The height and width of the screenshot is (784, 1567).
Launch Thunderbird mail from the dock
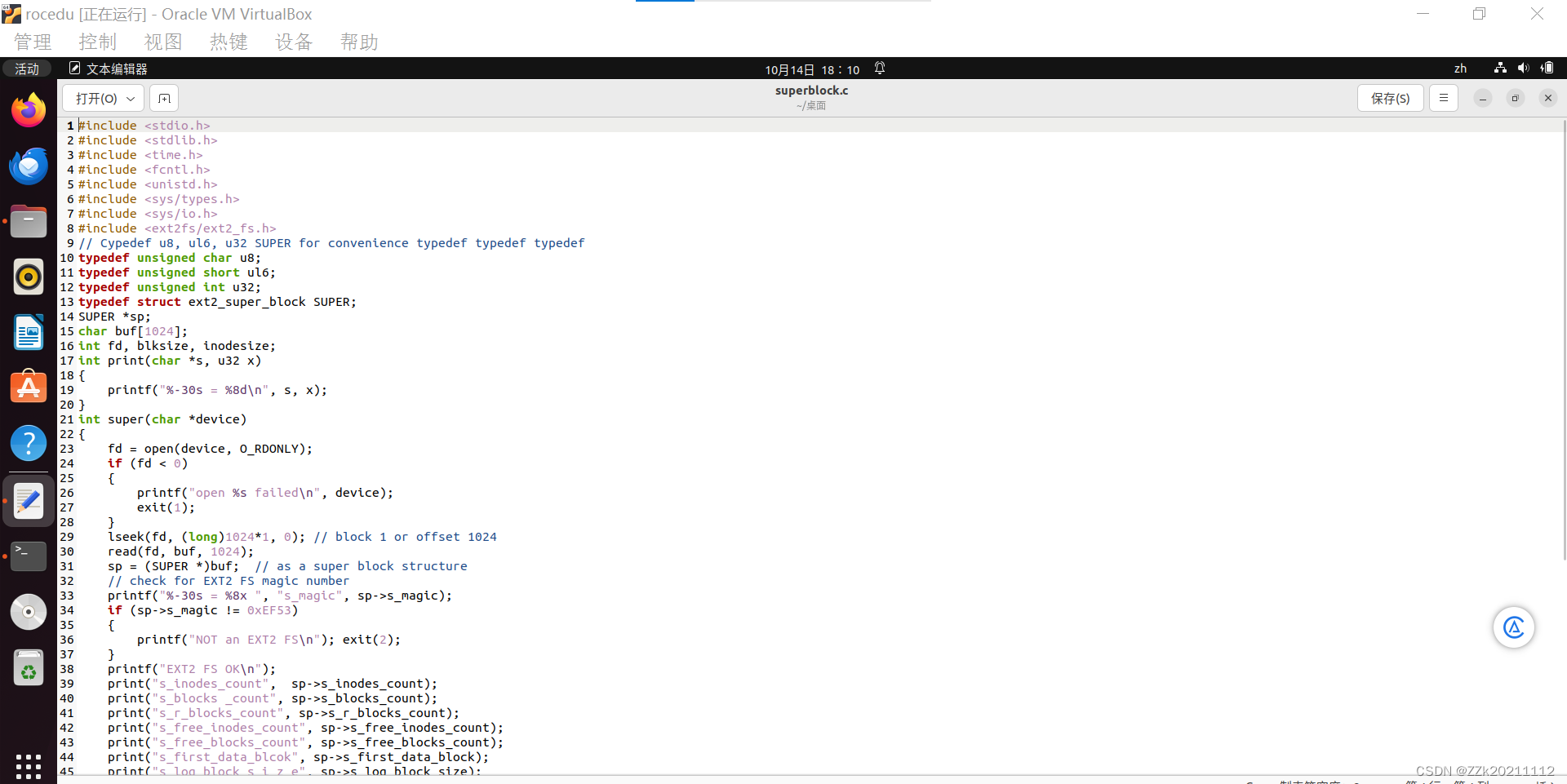29,166
